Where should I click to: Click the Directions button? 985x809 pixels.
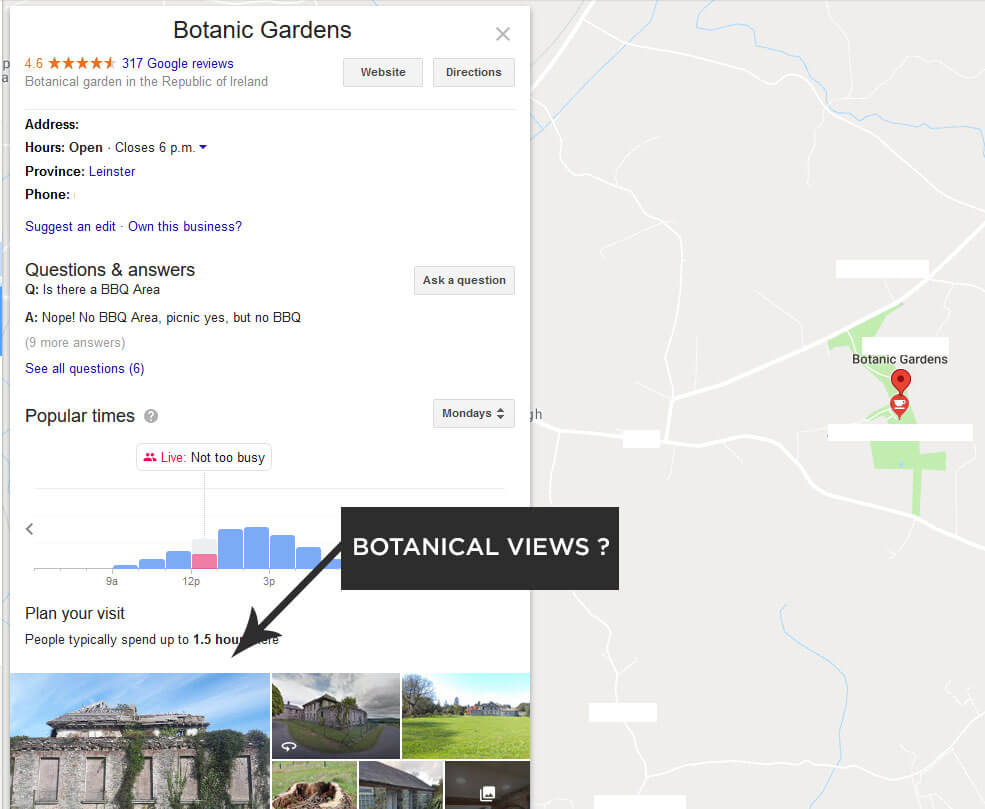tap(474, 72)
